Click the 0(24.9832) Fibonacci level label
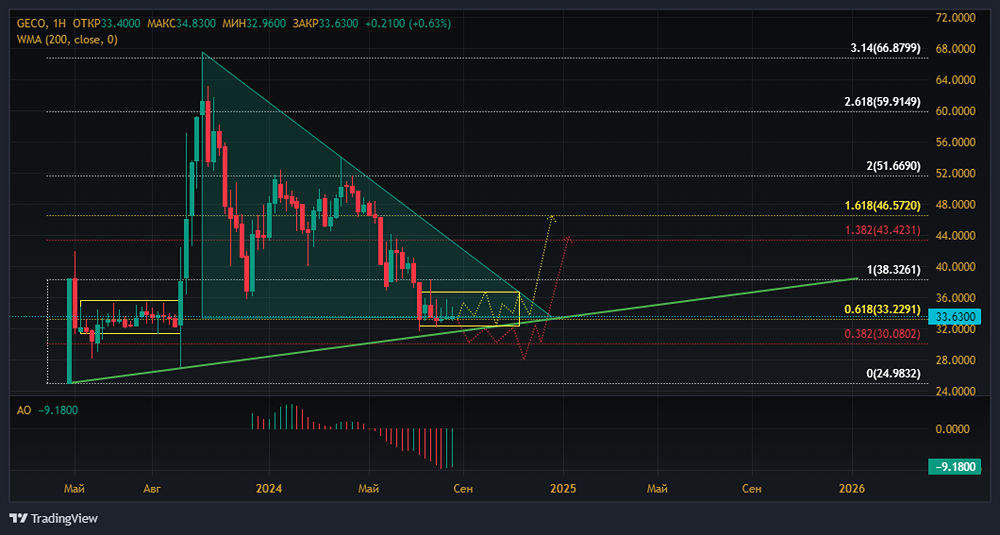1000x535 pixels. tap(893, 374)
